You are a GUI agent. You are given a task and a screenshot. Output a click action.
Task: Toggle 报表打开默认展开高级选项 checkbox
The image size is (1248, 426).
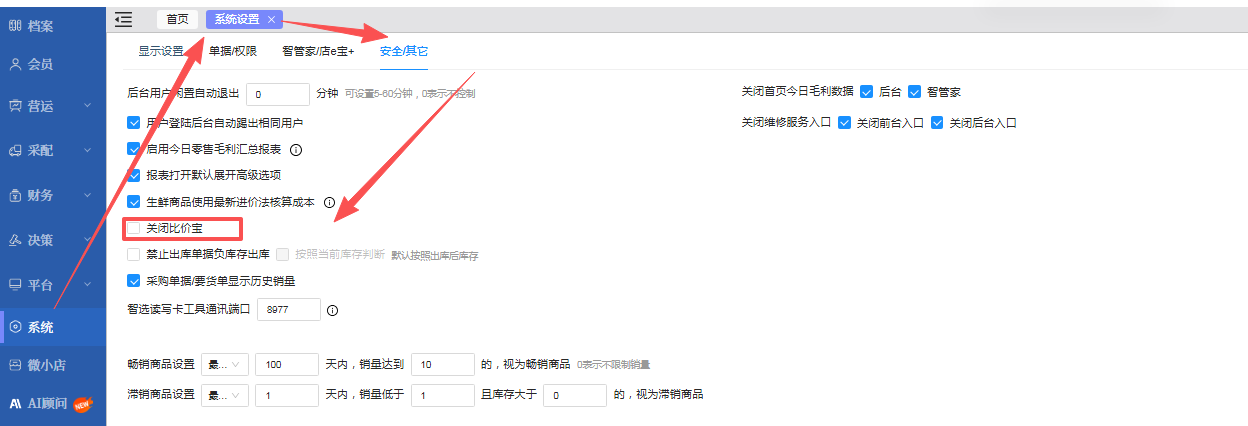[x=134, y=175]
